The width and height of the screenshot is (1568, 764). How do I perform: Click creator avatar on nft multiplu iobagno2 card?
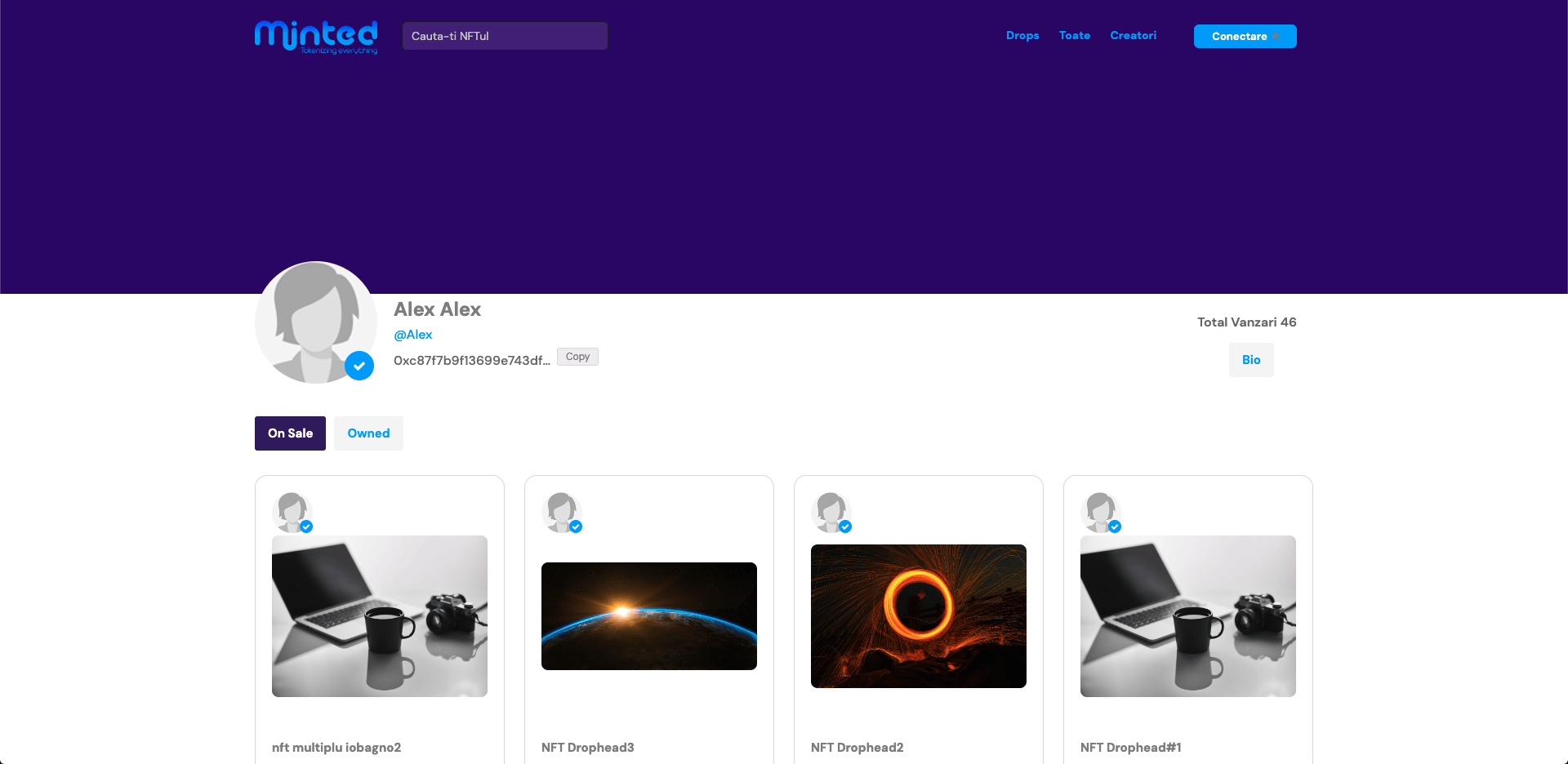pos(292,513)
